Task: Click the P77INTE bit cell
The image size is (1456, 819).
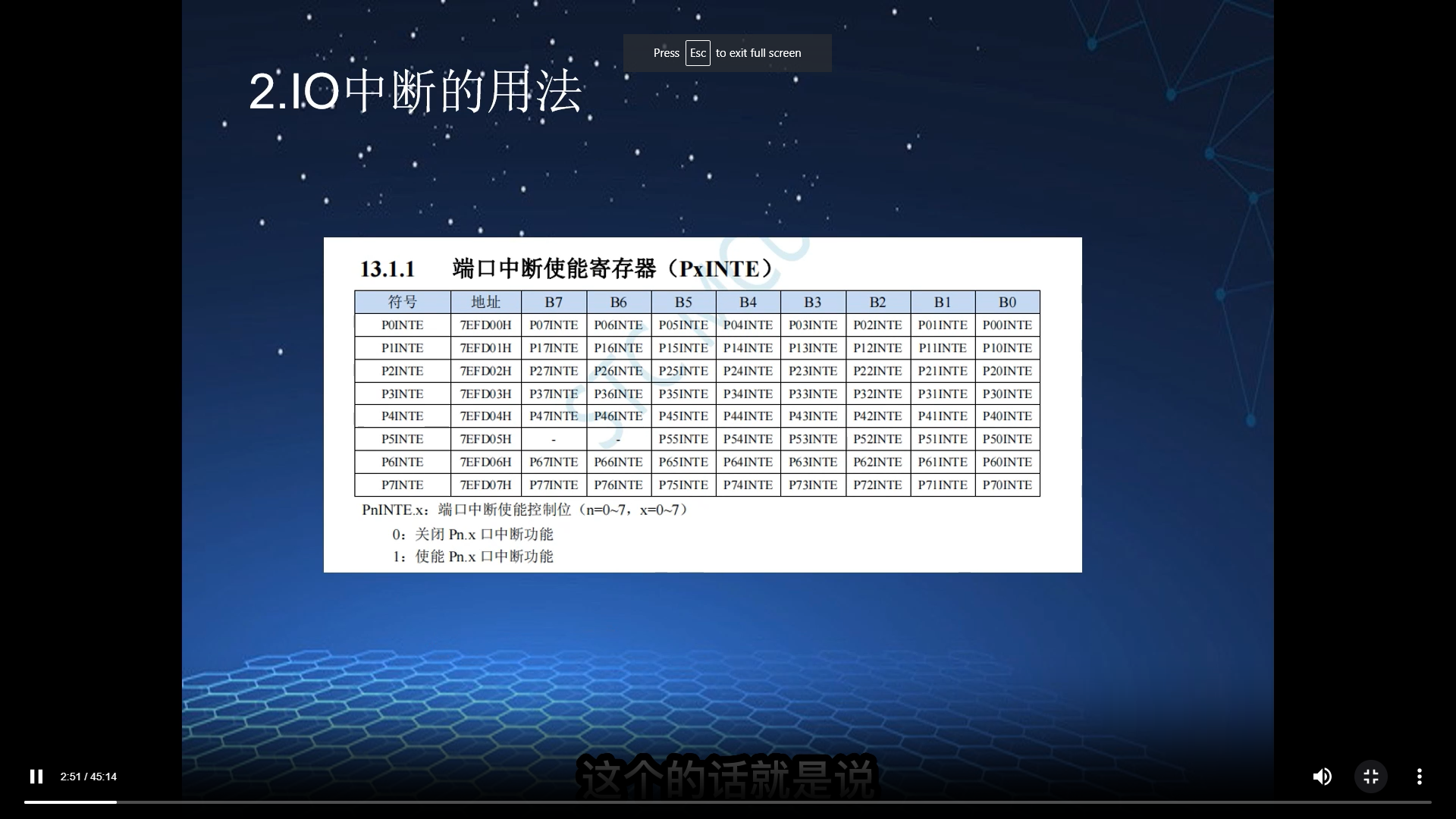Action: [554, 485]
